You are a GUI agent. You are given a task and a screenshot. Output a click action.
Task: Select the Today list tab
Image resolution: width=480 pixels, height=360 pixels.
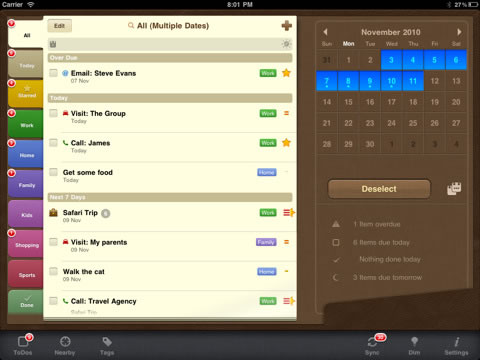point(26,64)
